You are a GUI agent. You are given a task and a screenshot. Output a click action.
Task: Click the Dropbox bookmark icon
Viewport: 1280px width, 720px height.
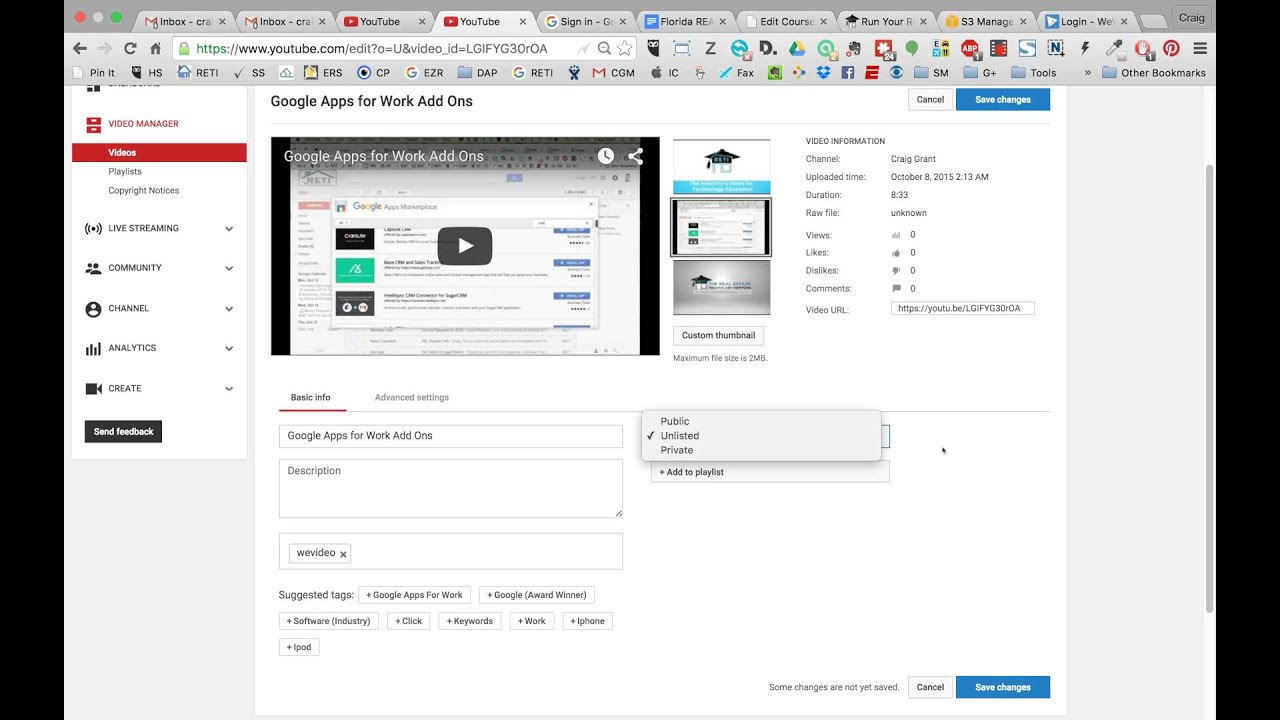(x=823, y=72)
